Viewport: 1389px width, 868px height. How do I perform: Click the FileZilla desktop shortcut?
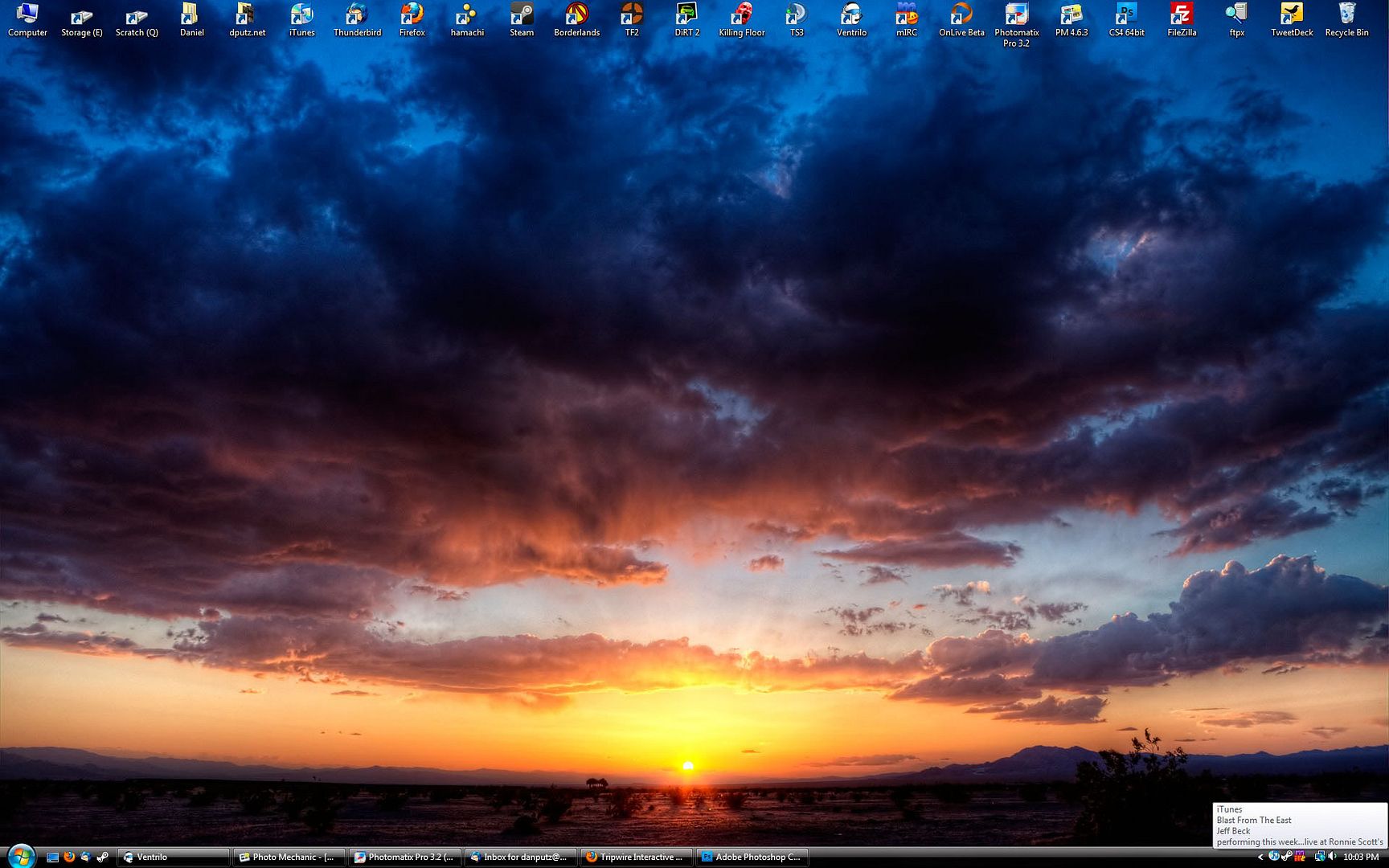[x=1181, y=16]
